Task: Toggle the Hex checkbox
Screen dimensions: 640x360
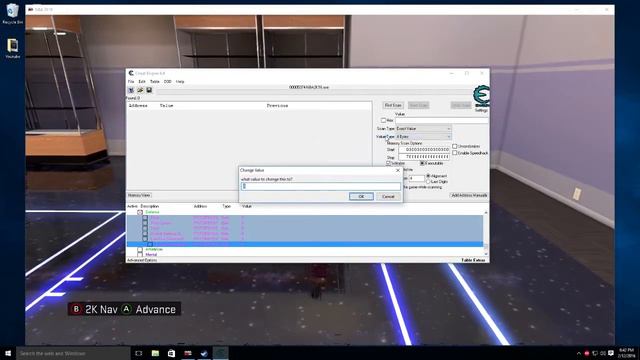Action: 383,120
